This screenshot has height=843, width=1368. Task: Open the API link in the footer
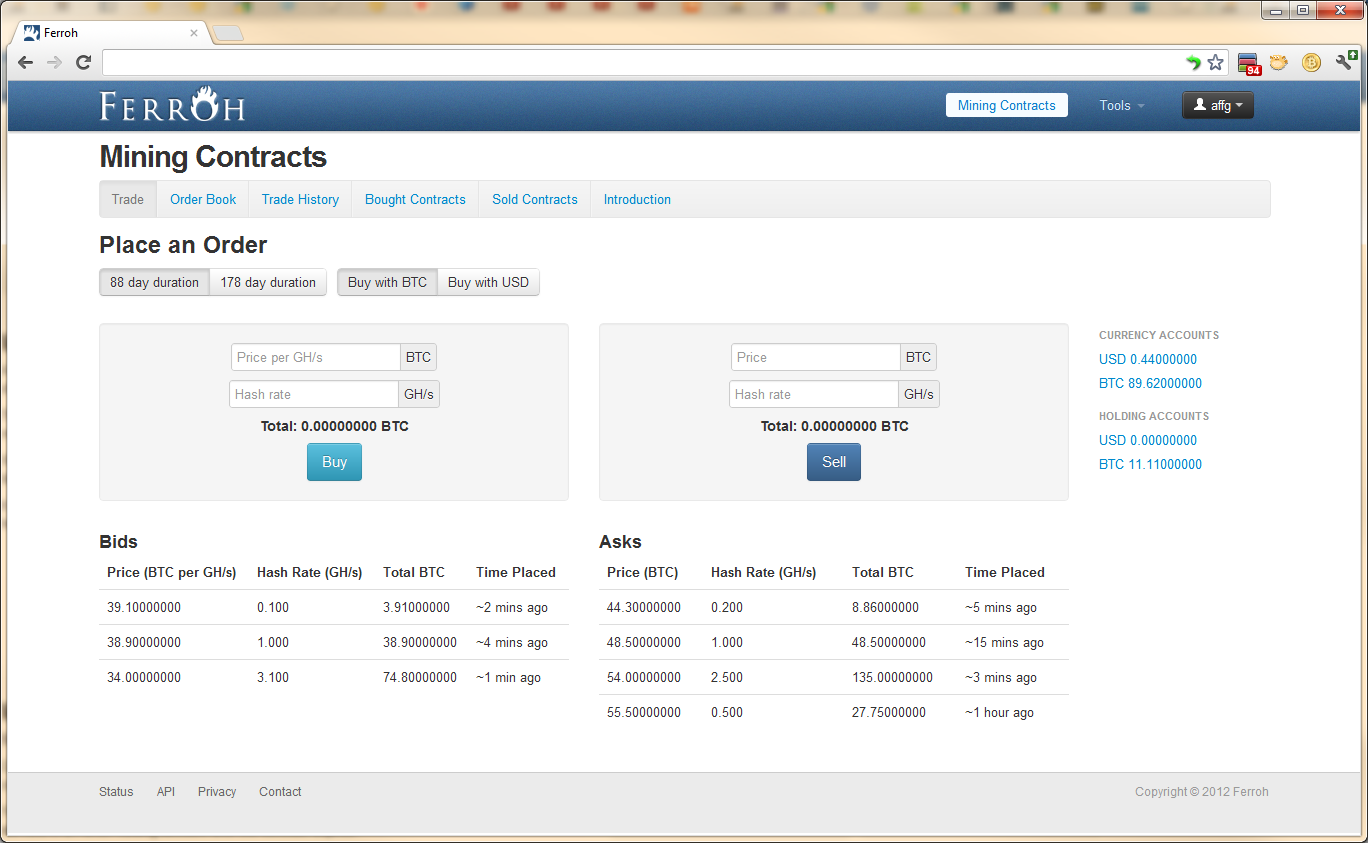pyautogui.click(x=166, y=792)
